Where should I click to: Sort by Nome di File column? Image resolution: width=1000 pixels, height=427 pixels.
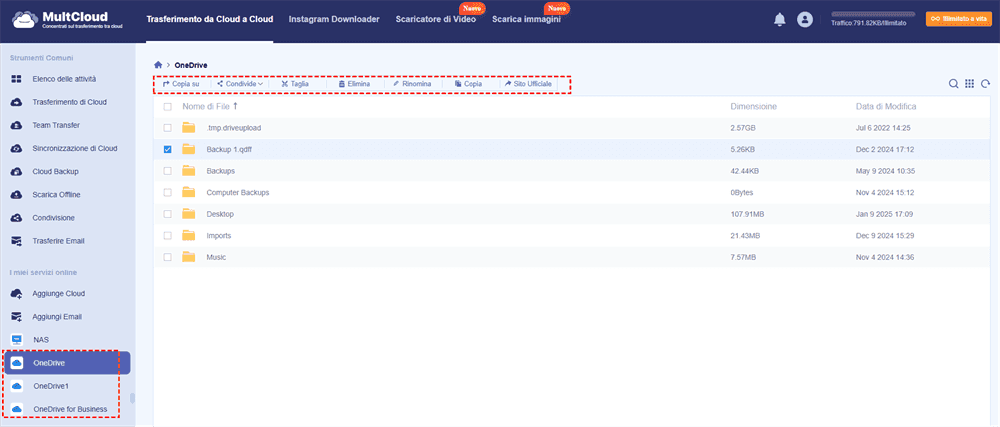210,107
